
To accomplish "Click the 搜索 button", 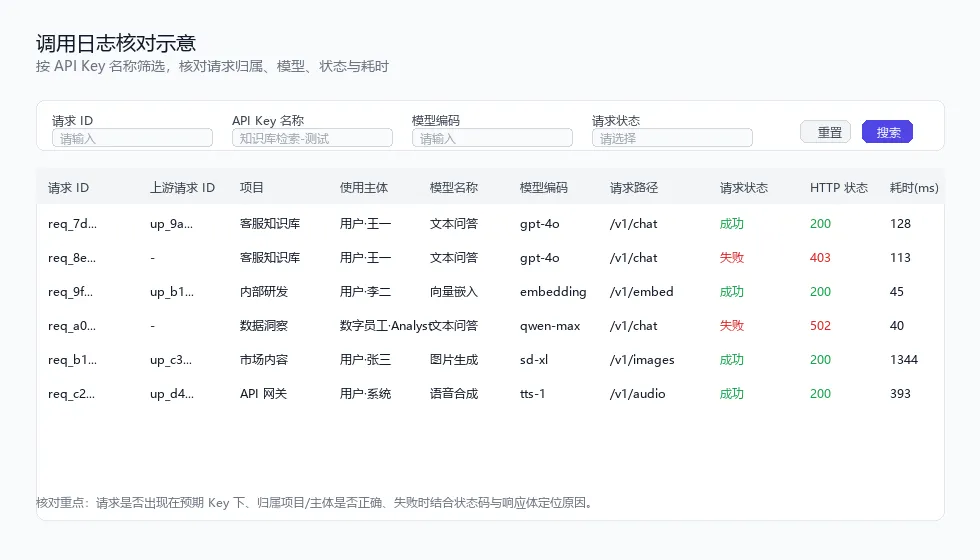I will (x=887, y=132).
